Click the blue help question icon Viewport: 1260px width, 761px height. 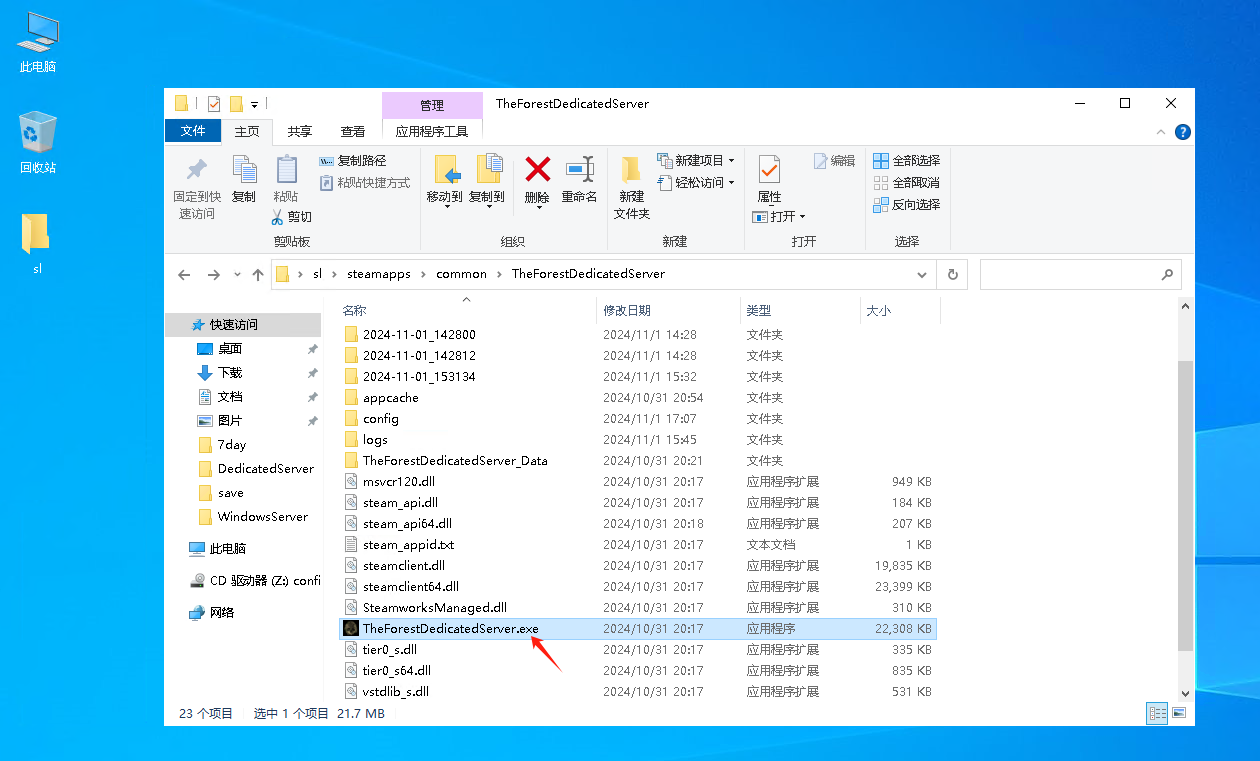point(1183,132)
